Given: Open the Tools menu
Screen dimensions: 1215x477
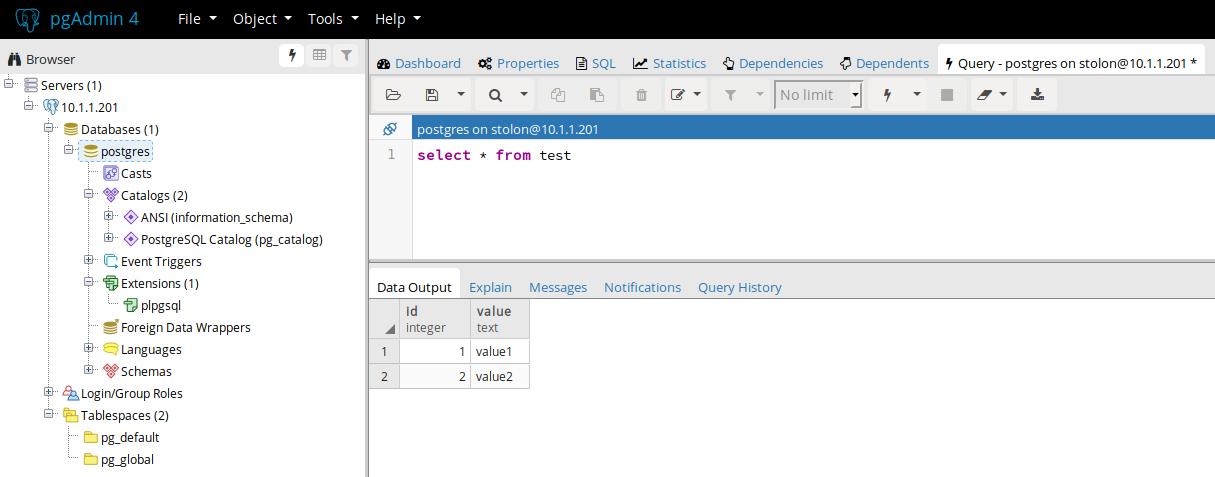Looking at the screenshot, I should tap(331, 19).
